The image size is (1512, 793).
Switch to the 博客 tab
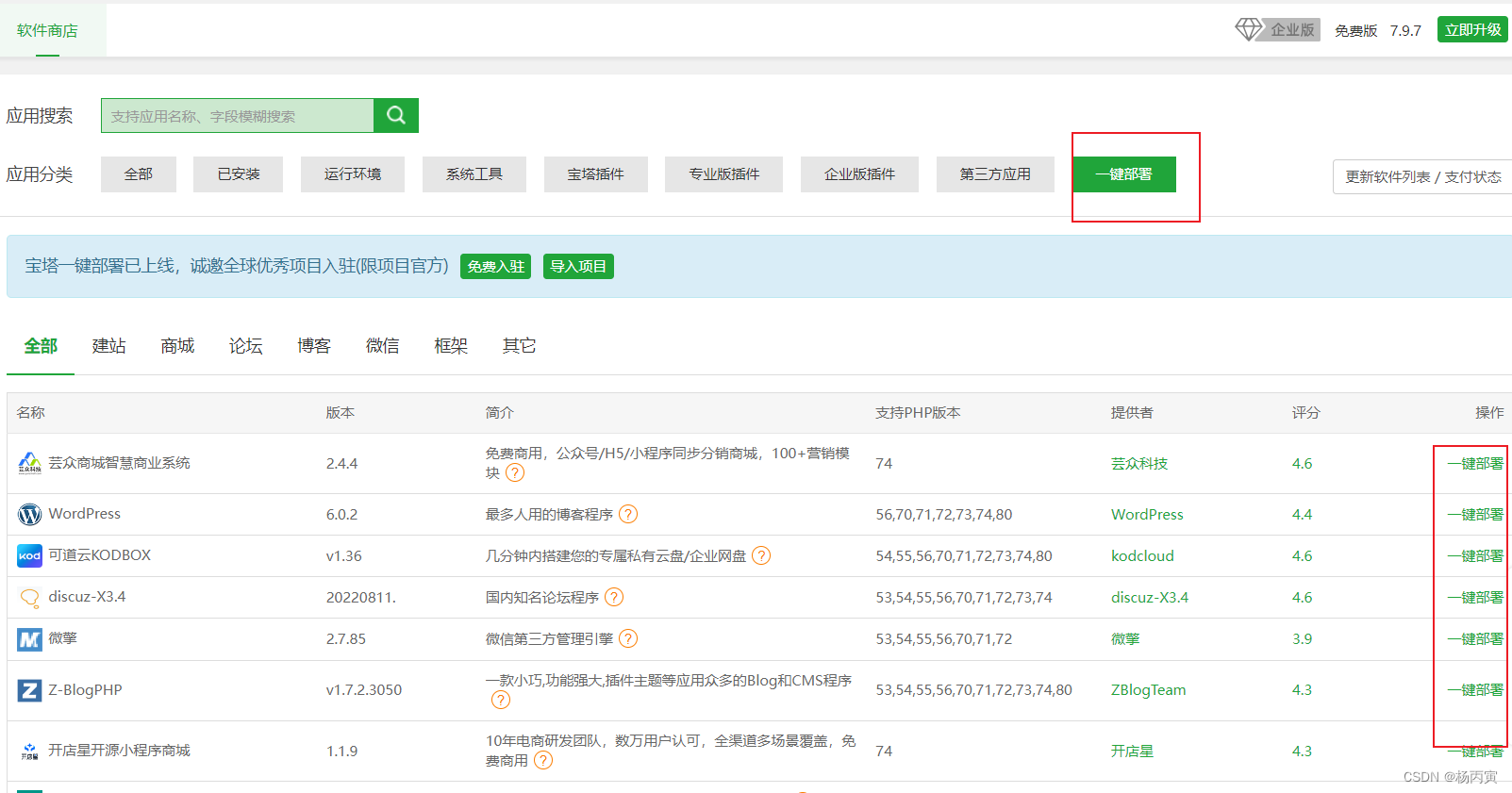pyautogui.click(x=314, y=346)
